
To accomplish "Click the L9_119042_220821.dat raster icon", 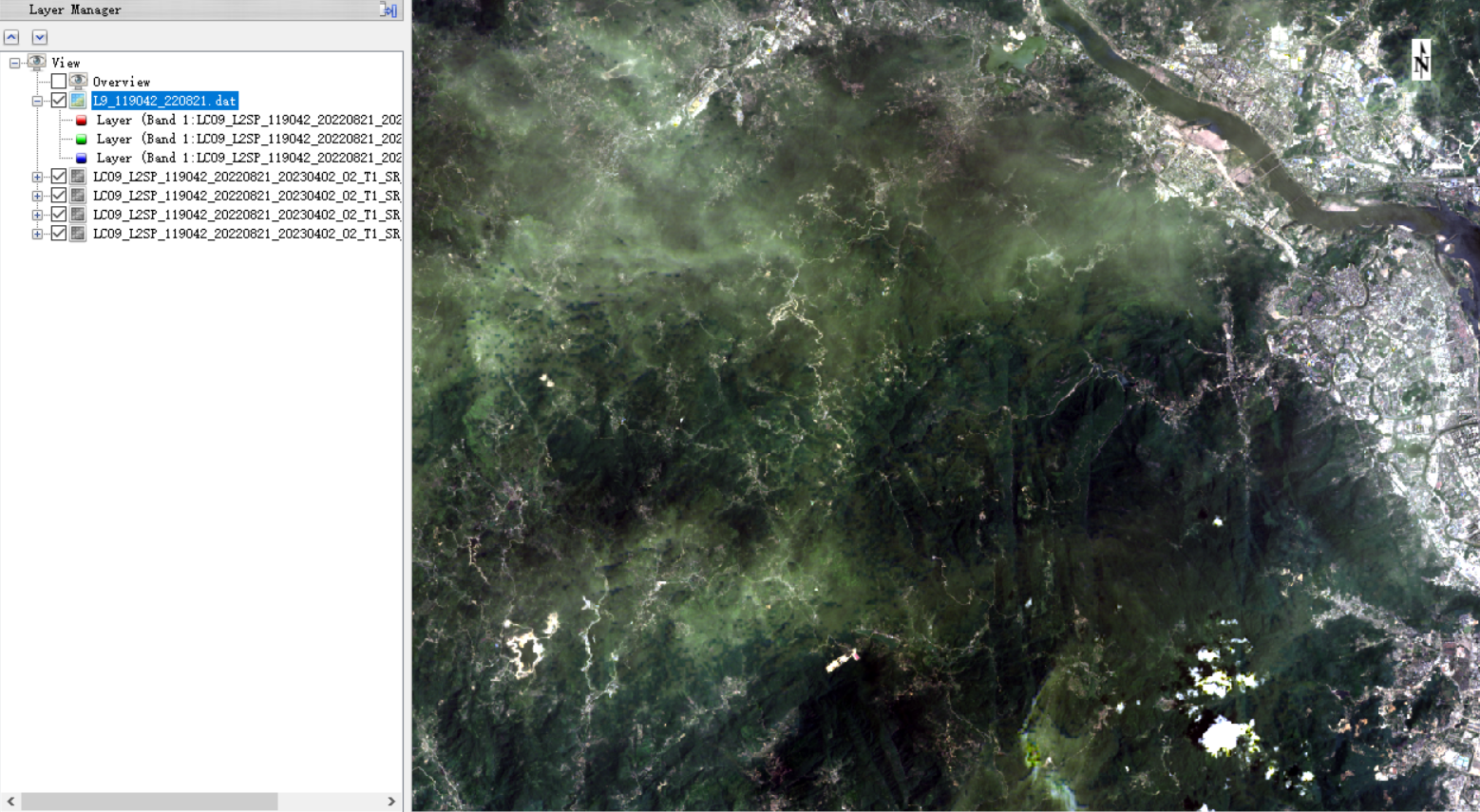I will tap(78, 101).
